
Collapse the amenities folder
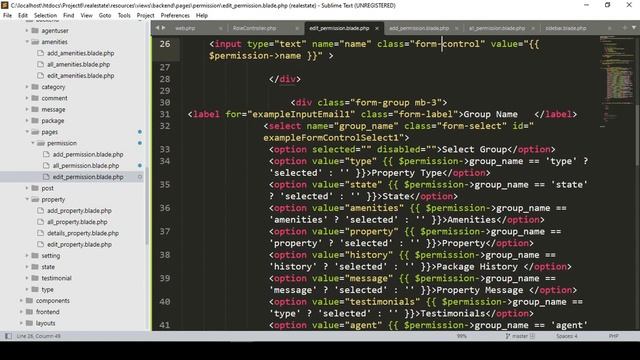pyautogui.click(x=27, y=42)
